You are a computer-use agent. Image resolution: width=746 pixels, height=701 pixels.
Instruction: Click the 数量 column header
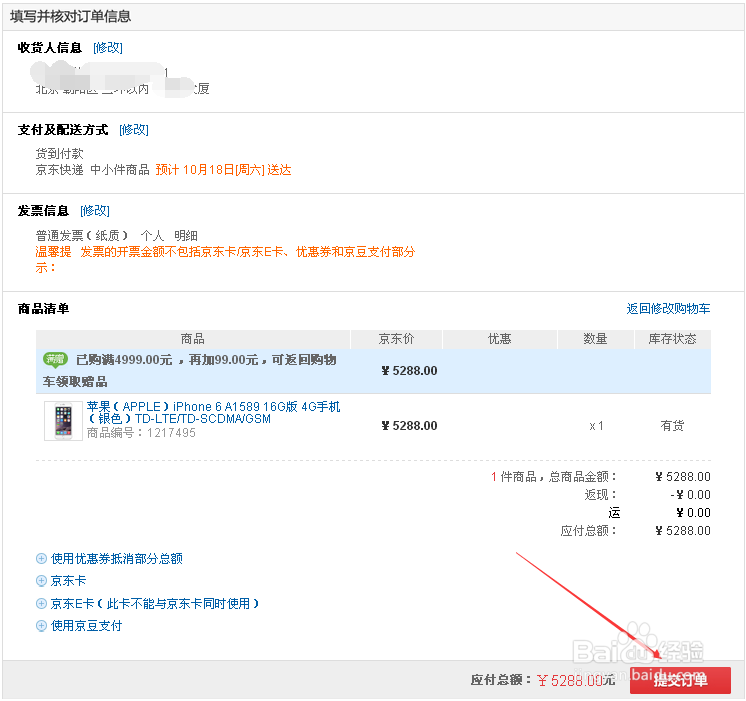point(595,339)
